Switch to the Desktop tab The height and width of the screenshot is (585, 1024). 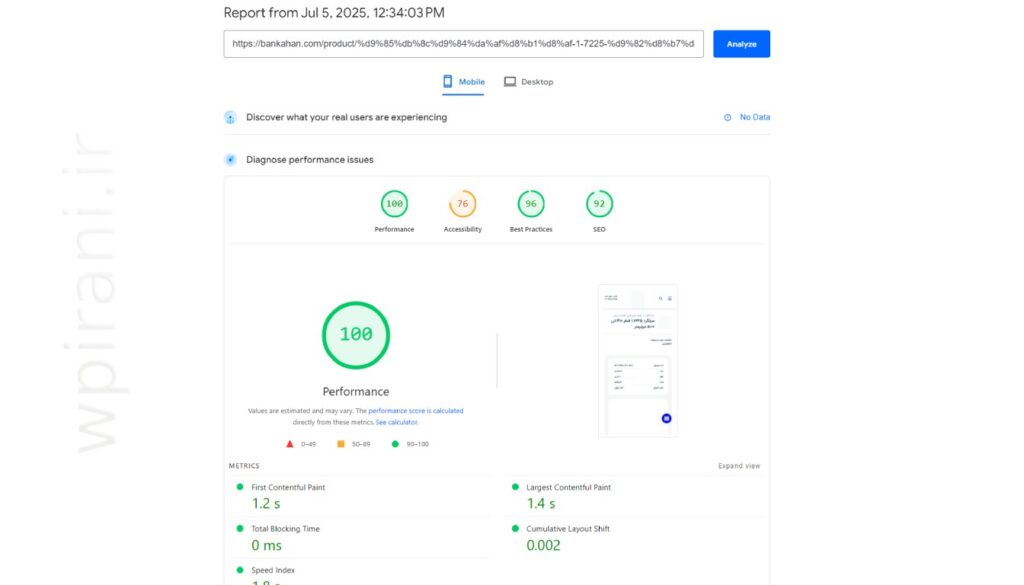pos(529,81)
